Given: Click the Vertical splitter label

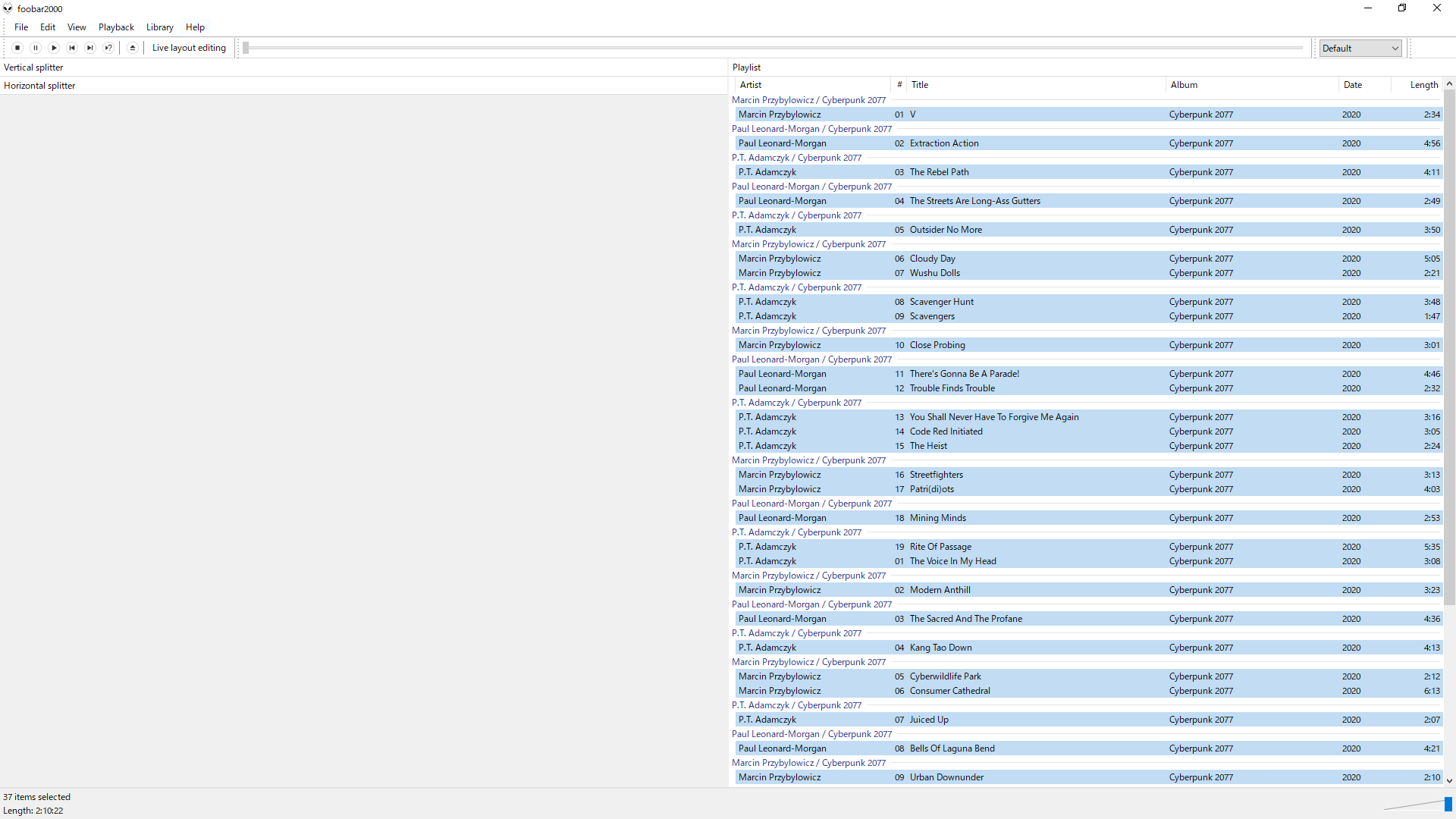Looking at the screenshot, I should pyautogui.click(x=33, y=67).
